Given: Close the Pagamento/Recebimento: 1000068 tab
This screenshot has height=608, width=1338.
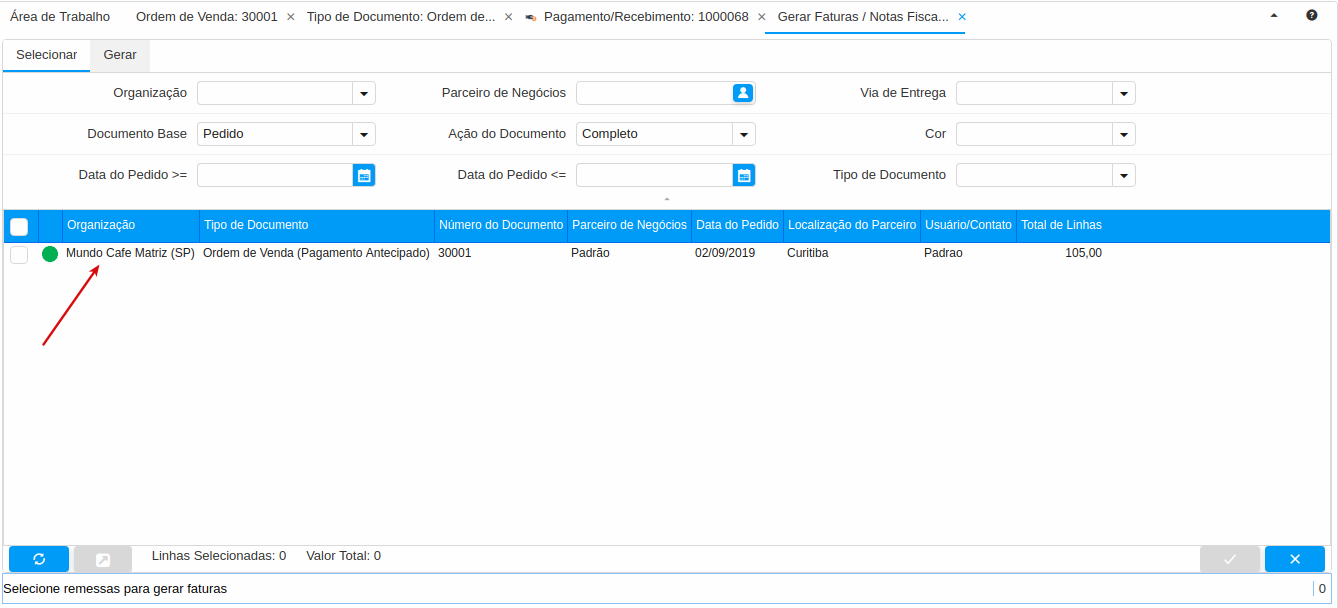Looking at the screenshot, I should point(761,17).
